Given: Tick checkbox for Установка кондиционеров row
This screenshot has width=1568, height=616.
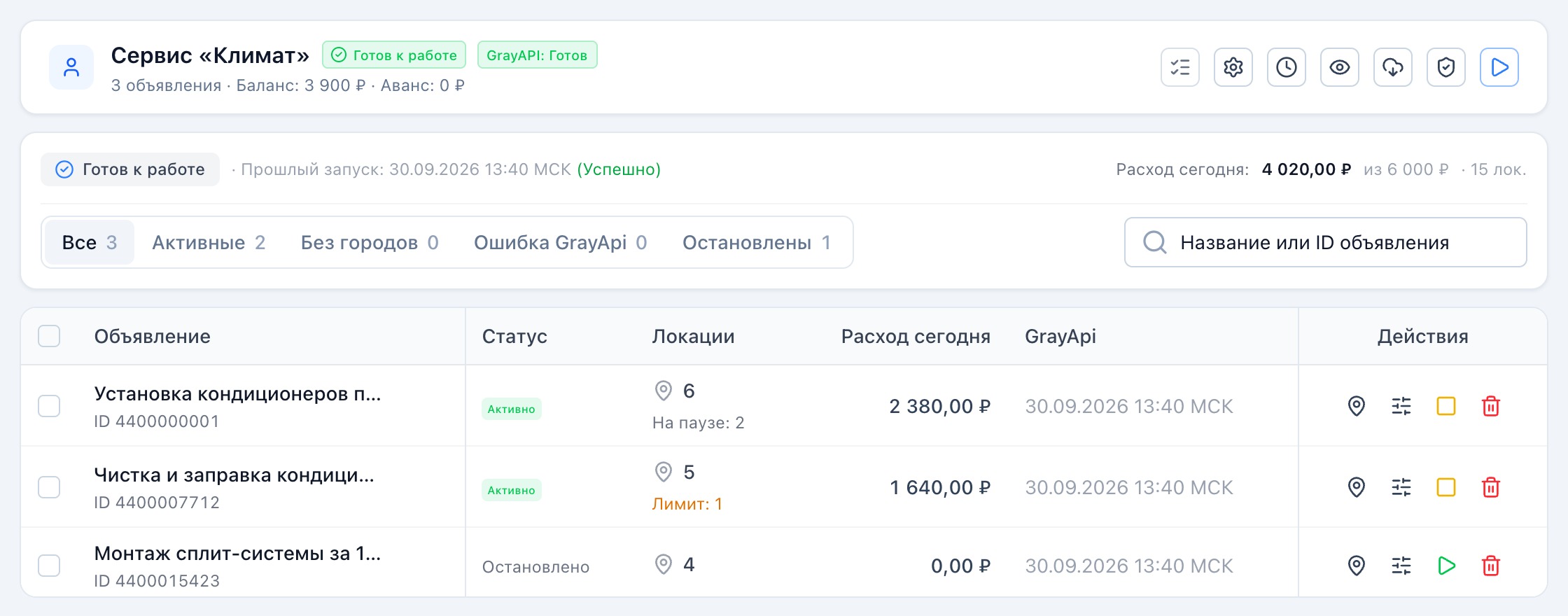Looking at the screenshot, I should (49, 406).
